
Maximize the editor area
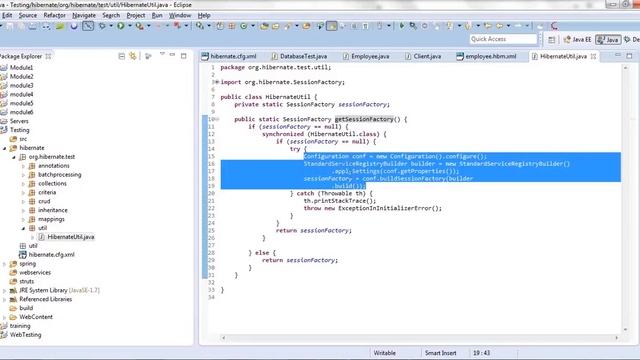[x=629, y=56]
